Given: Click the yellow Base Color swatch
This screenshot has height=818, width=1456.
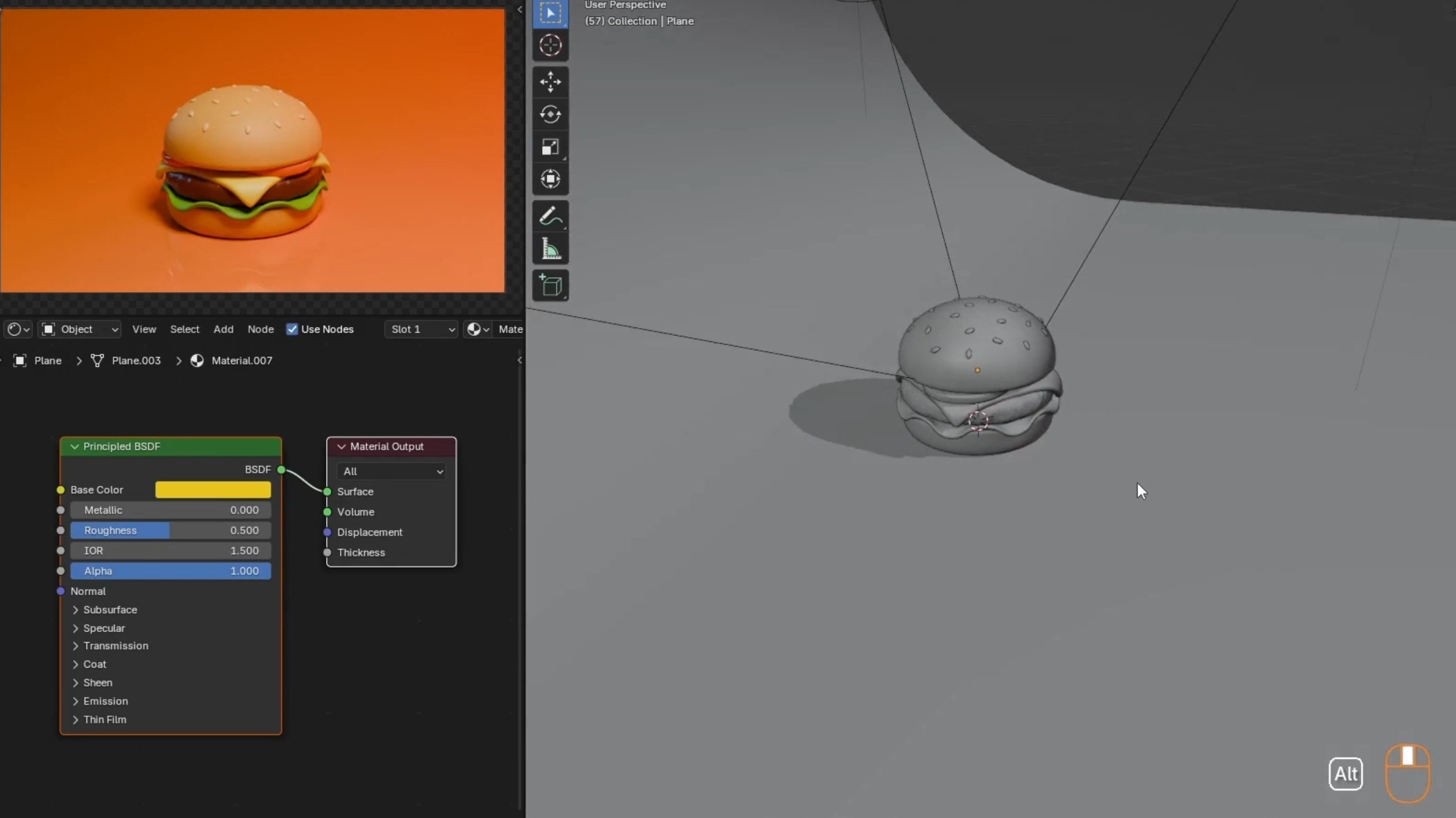Looking at the screenshot, I should [x=213, y=490].
